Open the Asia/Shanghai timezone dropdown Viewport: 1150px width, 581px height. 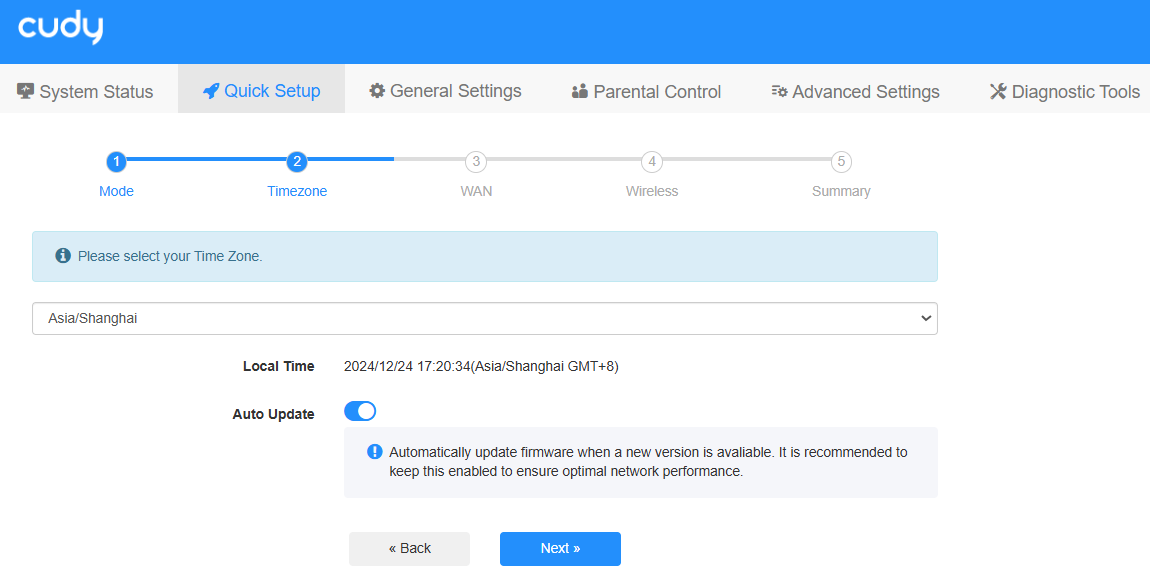coord(484,318)
